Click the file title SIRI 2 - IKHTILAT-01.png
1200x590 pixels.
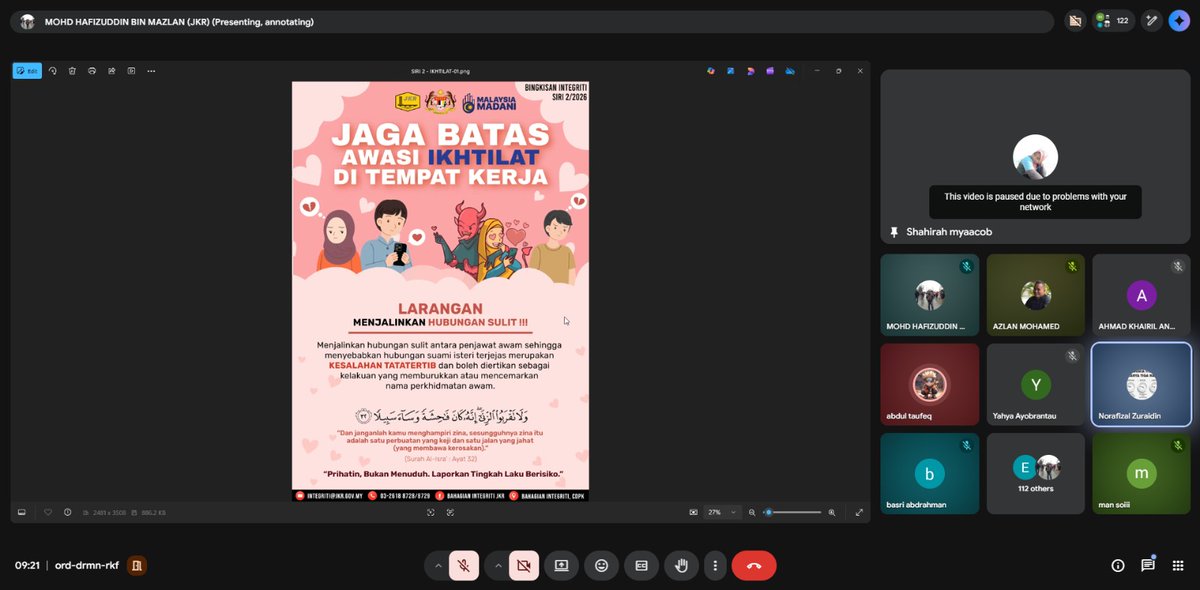point(441,71)
